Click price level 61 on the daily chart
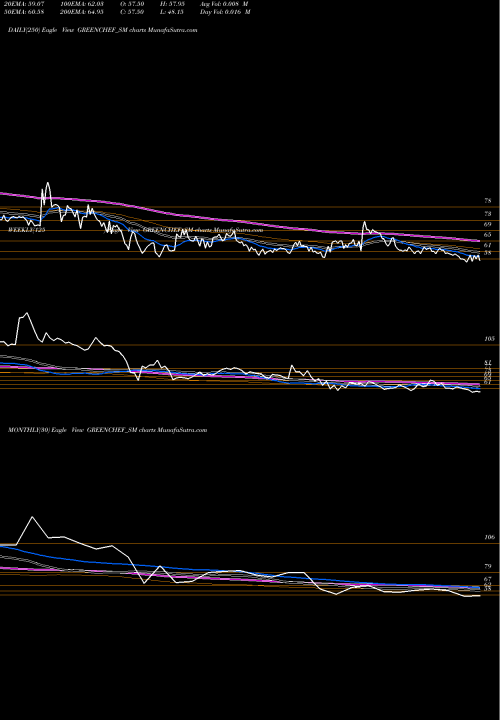Screen dimensions: 500x720 488,245
